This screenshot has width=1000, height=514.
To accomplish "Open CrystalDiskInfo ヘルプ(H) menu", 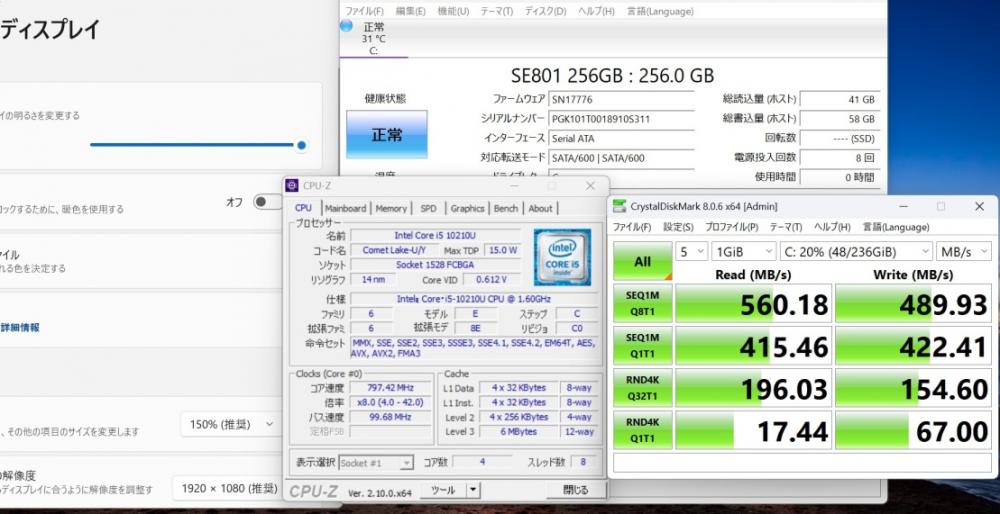I will pyautogui.click(x=596, y=11).
